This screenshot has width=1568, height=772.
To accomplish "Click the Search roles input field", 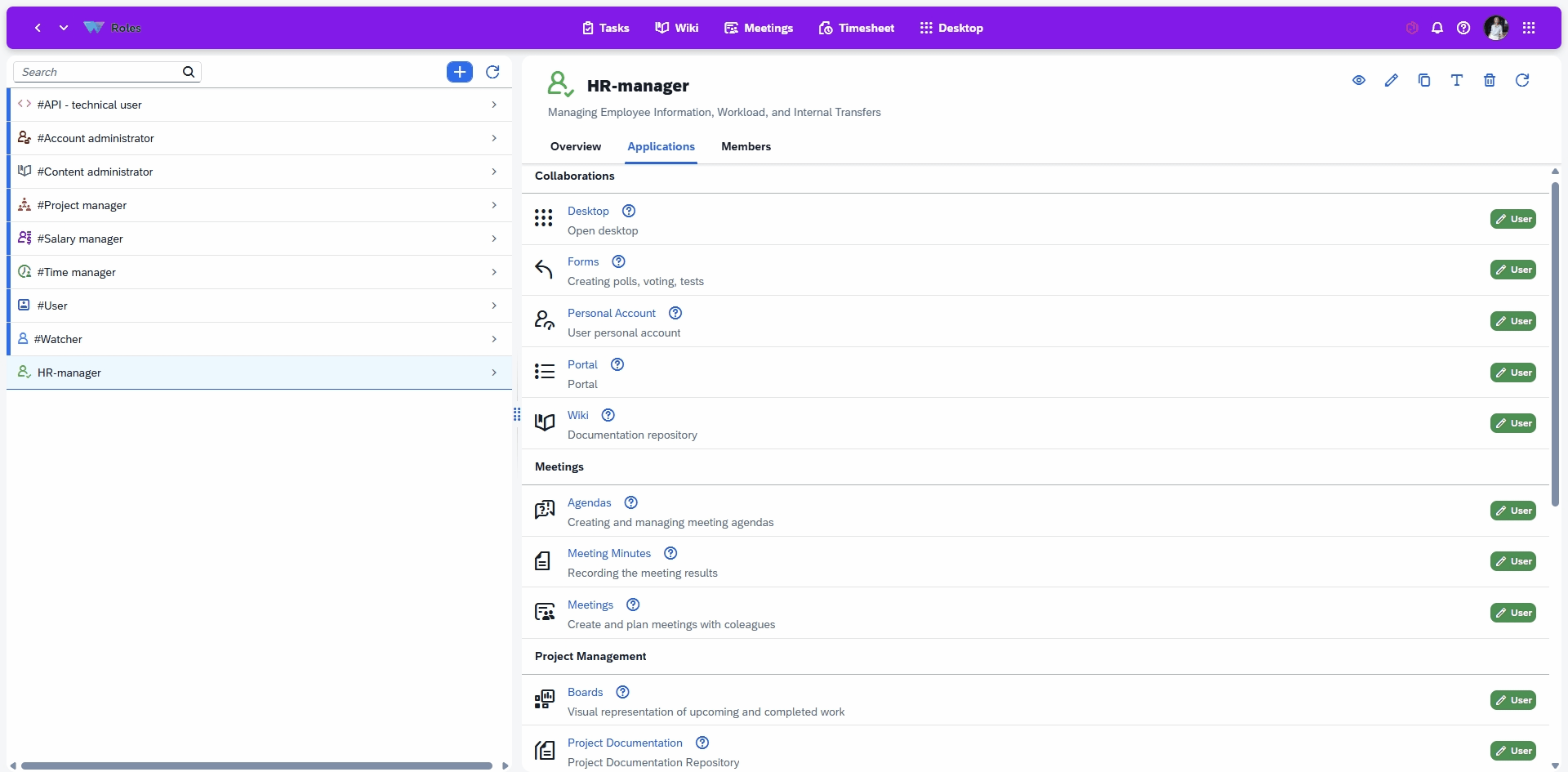I will coord(98,72).
